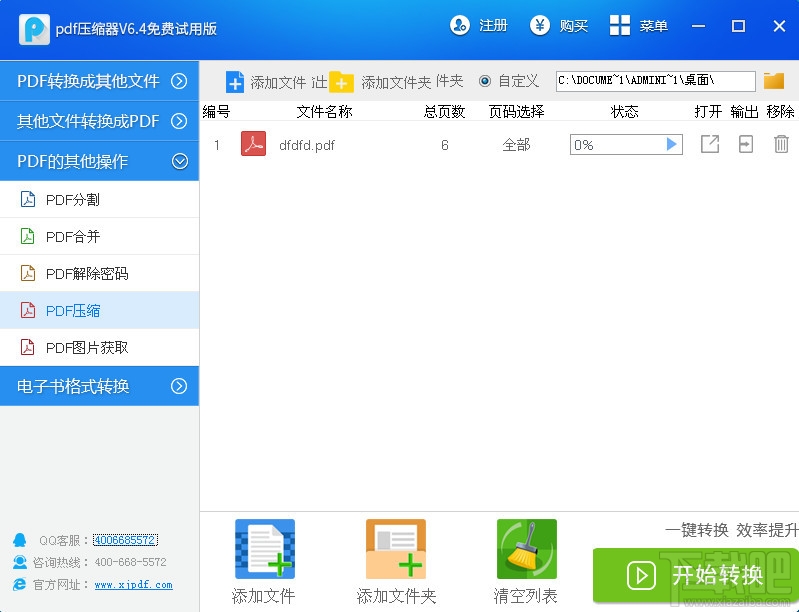Image resolution: width=799 pixels, height=612 pixels.
Task: Open dfdfd.pdf with the open icon
Action: 710,144
